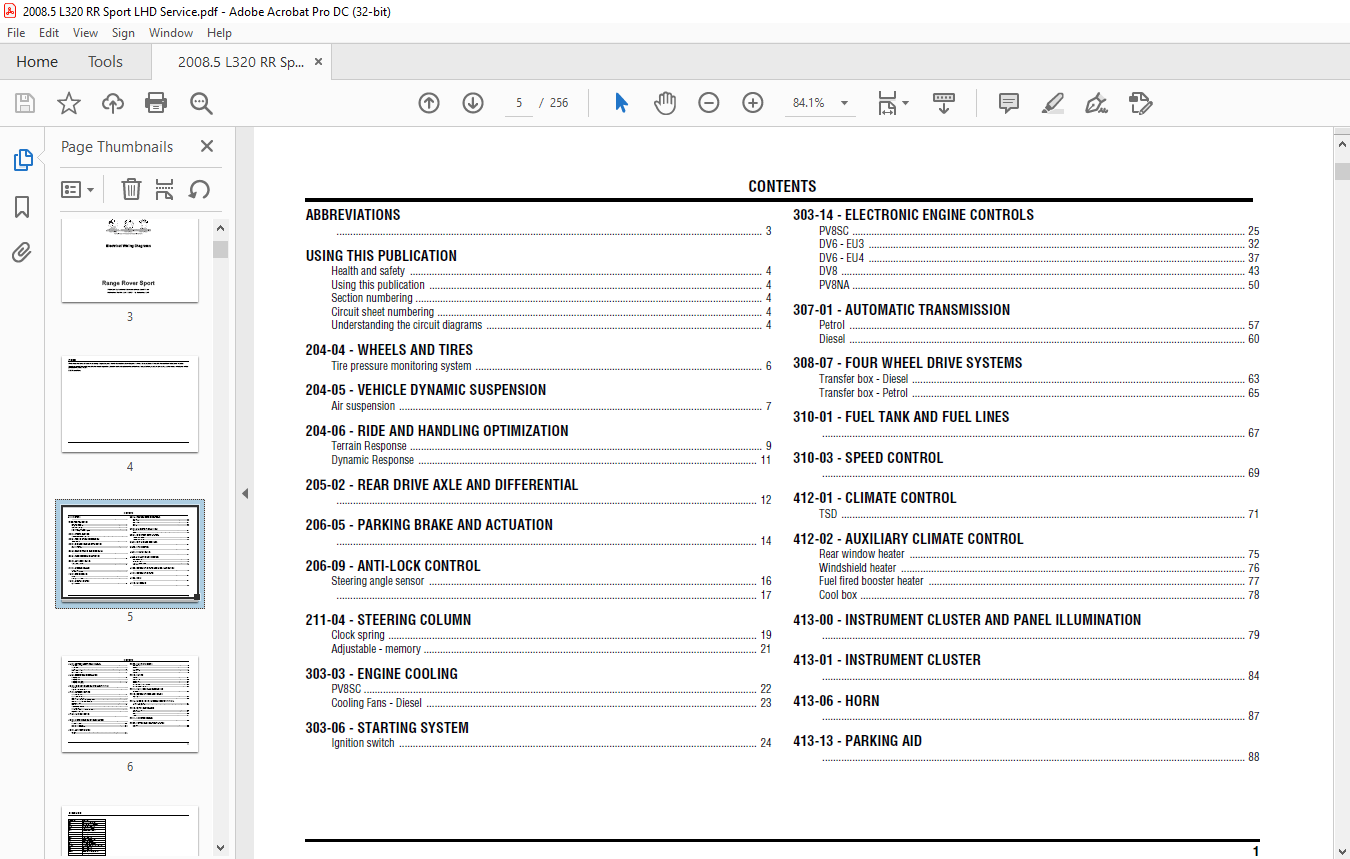Open the Help menu
The width and height of the screenshot is (1350, 859).
219,33
